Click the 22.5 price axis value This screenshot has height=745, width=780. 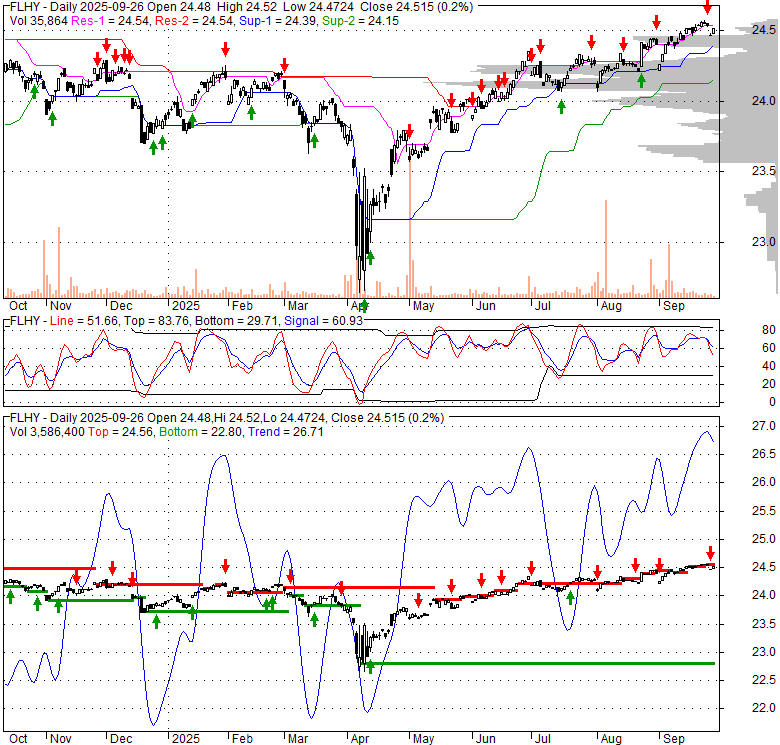(764, 680)
